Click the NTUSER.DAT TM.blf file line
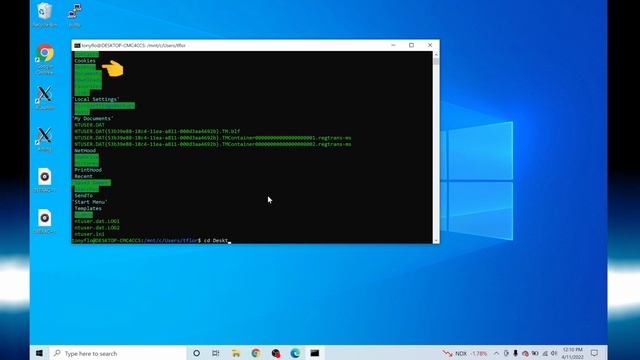The height and width of the screenshot is (360, 640). point(157,131)
